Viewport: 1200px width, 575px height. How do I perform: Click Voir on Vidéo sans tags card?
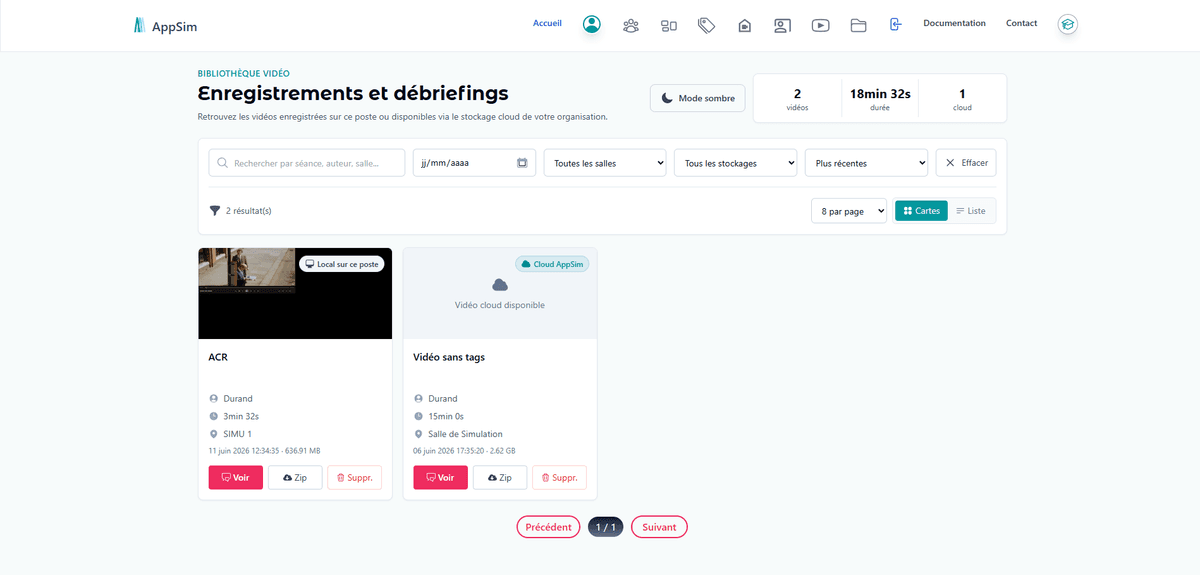[x=440, y=478]
